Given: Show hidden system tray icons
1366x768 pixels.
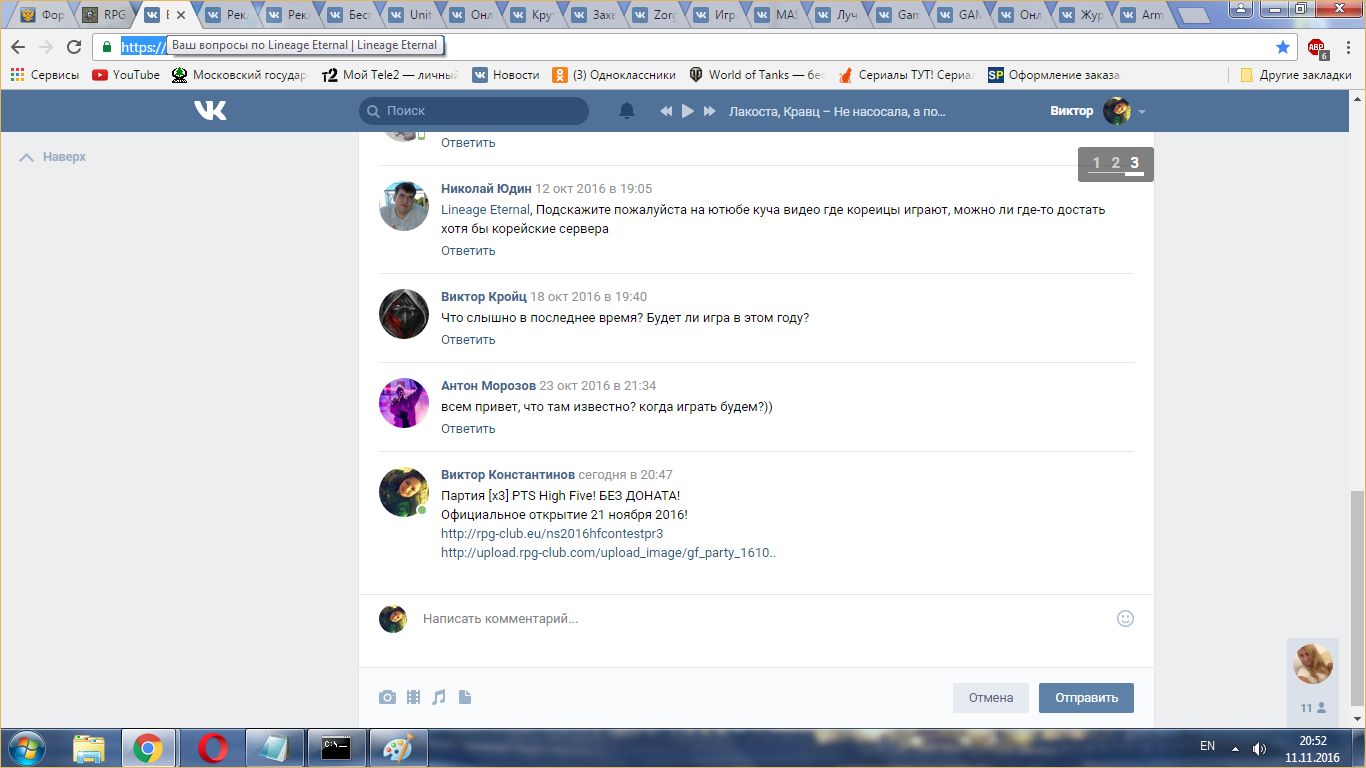Looking at the screenshot, I should [x=1236, y=748].
